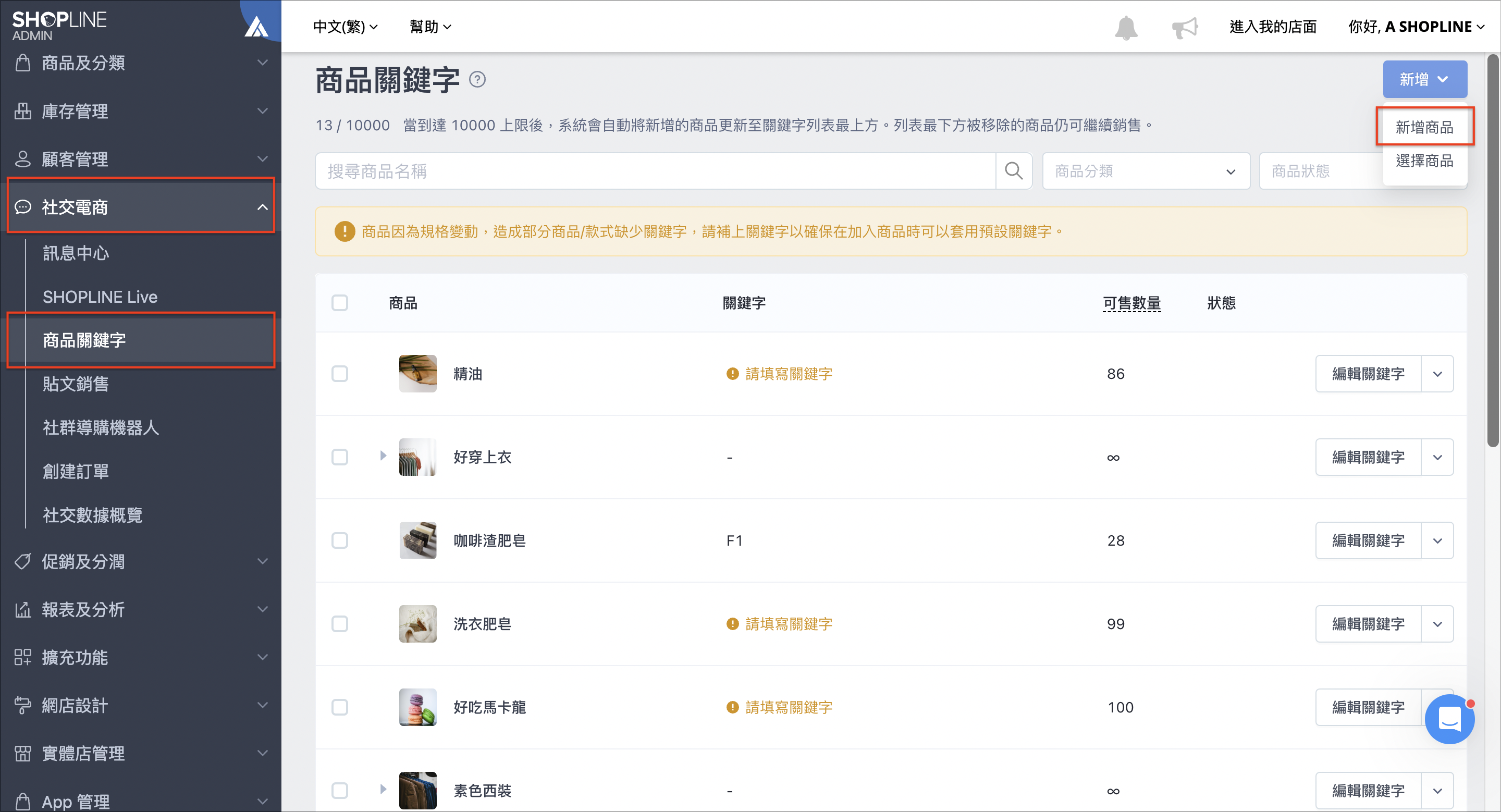Click the shopping bag icon for 商品及分類
This screenshot has height=812, width=1501.
pyautogui.click(x=23, y=63)
